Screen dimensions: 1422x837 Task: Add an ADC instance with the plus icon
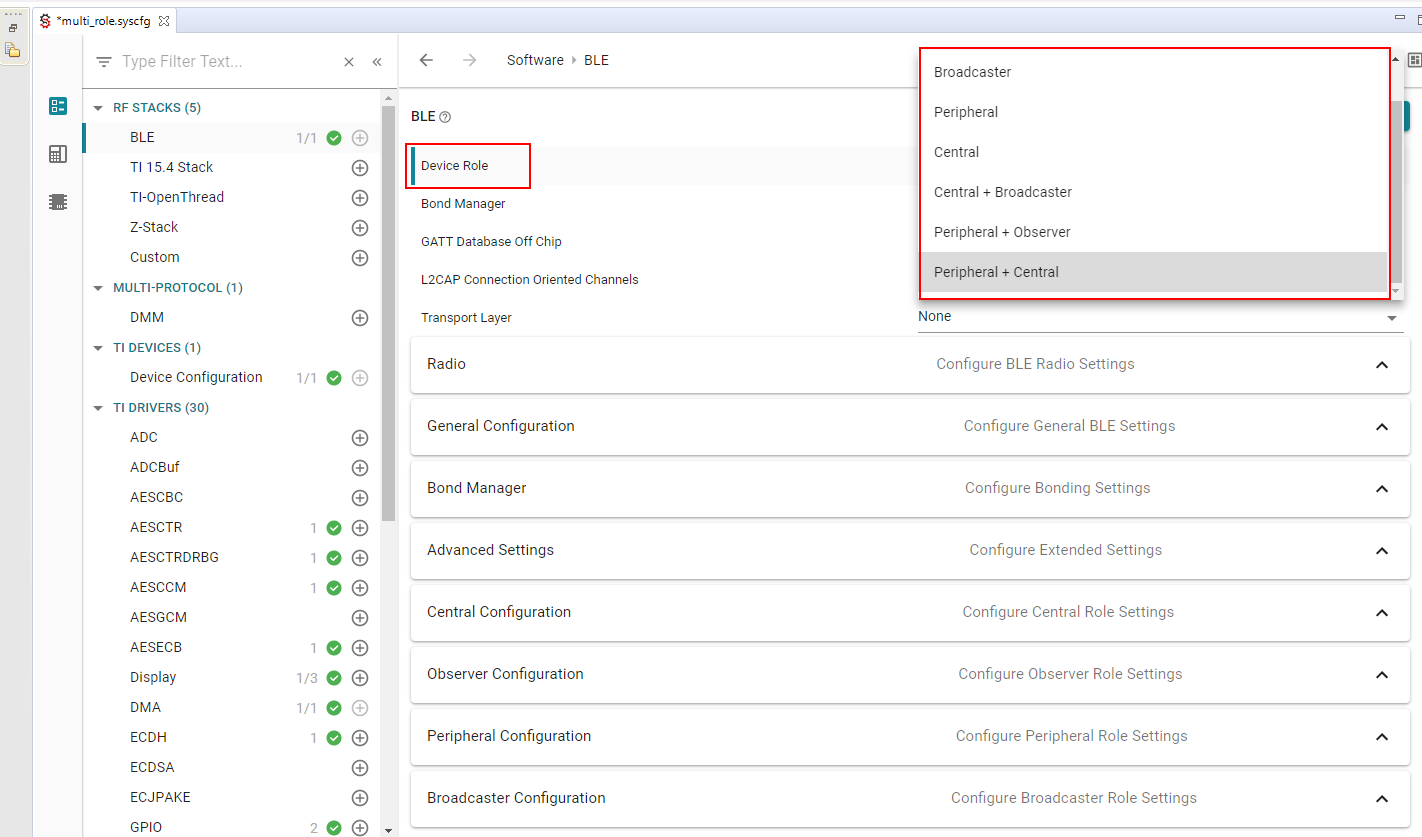(360, 438)
